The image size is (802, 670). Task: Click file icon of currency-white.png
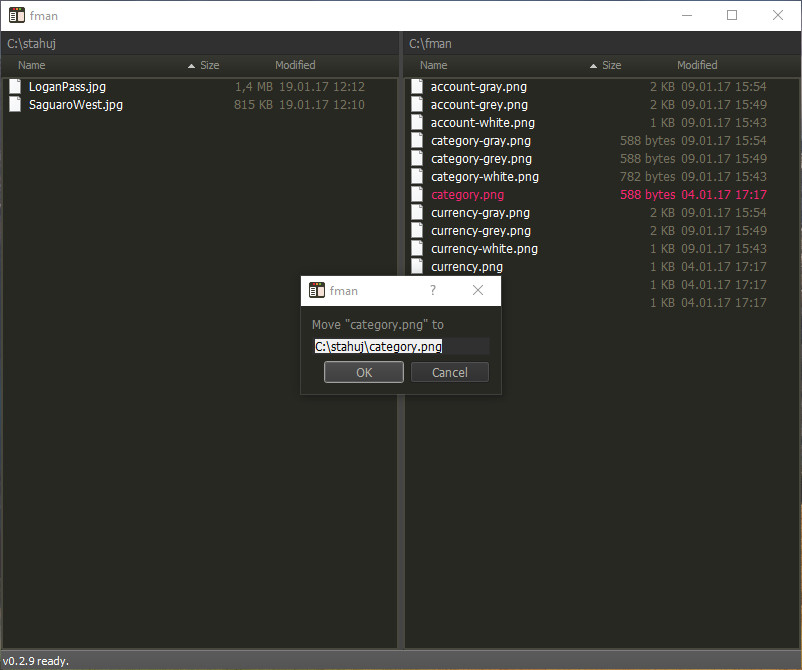pos(417,249)
